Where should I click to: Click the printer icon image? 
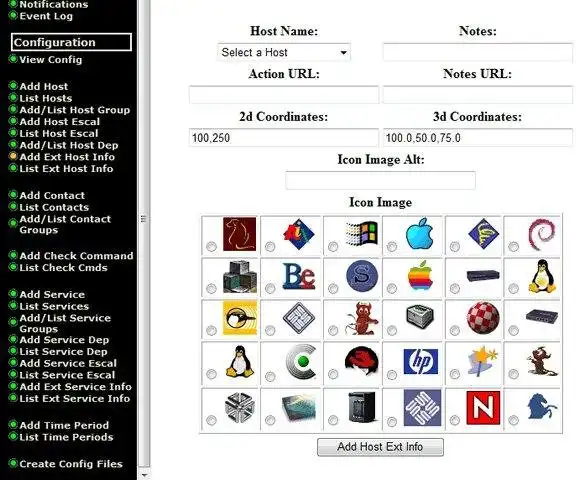click(420, 316)
